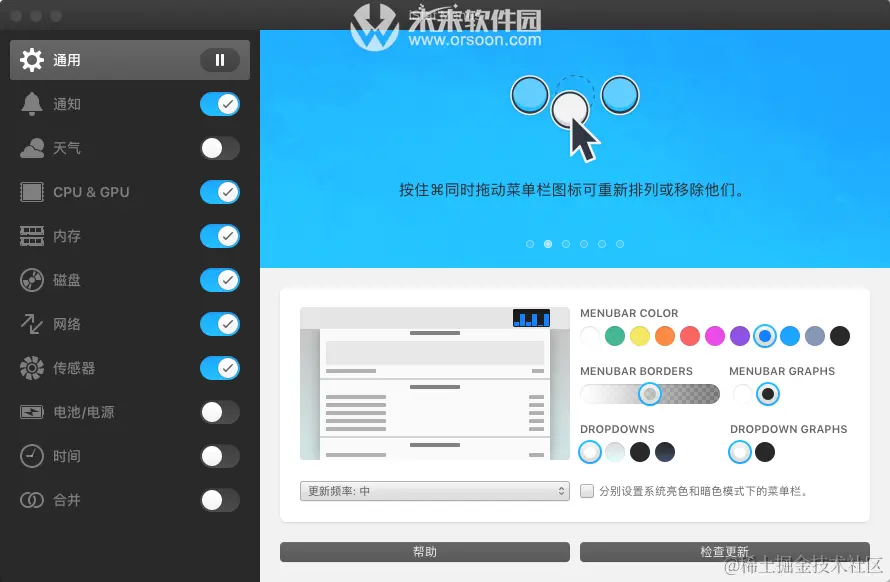Click the menubar preview thumbnail
Viewport: 890px width, 582px height.
(435, 384)
